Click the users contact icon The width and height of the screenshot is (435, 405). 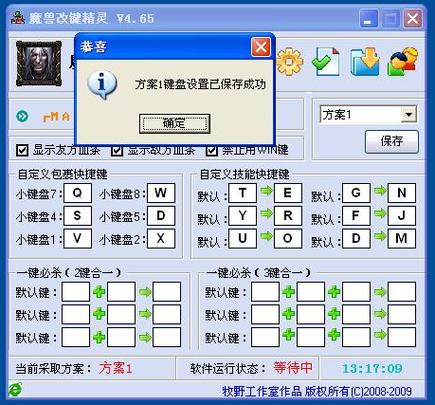pyautogui.click(x=403, y=62)
